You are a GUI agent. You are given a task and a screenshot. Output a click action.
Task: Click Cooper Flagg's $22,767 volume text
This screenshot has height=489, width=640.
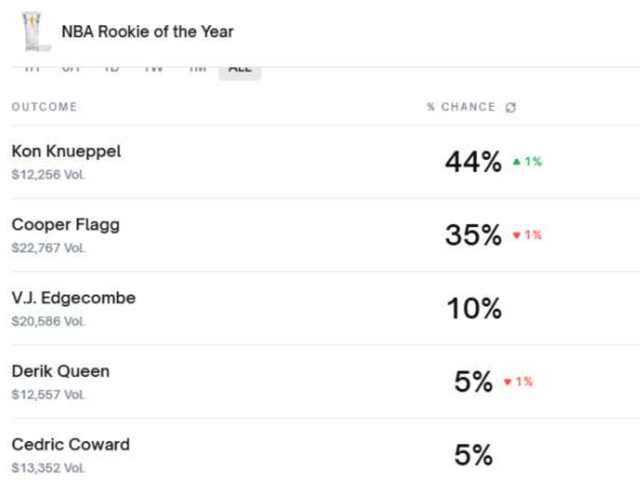[x=48, y=247]
